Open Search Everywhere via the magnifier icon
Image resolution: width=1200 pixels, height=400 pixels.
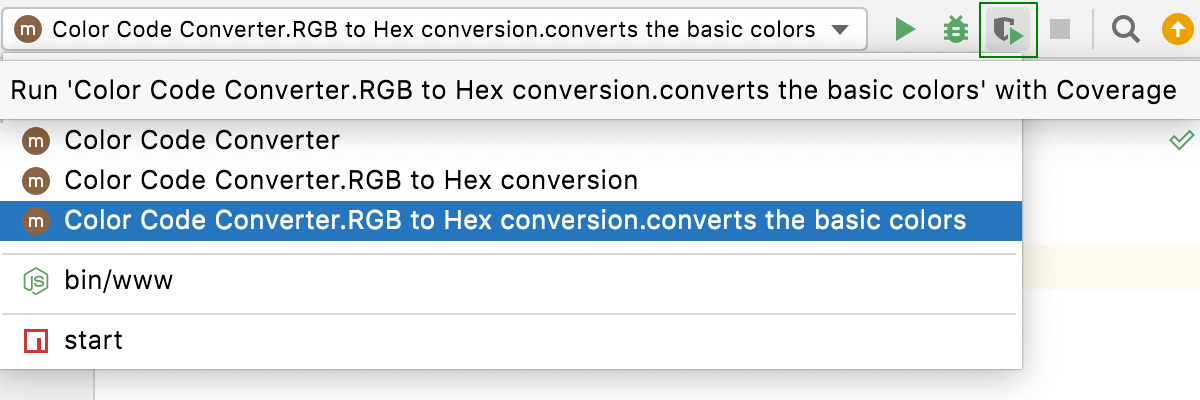pyautogui.click(x=1126, y=30)
